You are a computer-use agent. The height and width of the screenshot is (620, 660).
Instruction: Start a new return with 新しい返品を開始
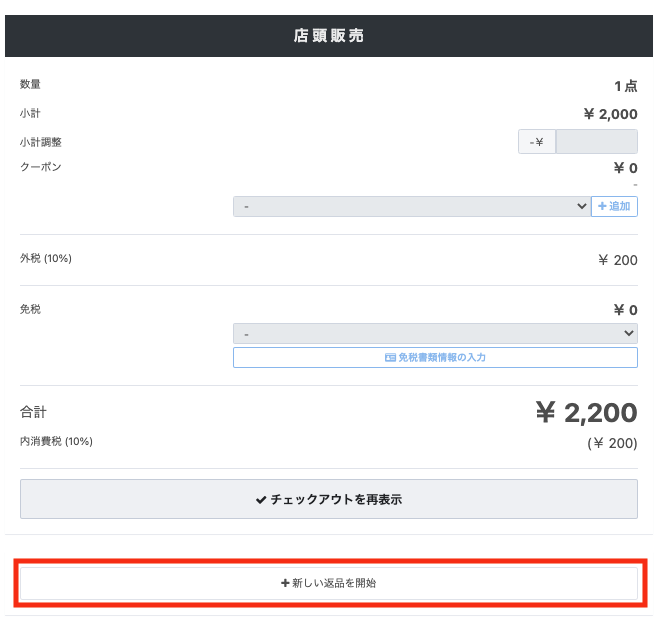point(329,583)
